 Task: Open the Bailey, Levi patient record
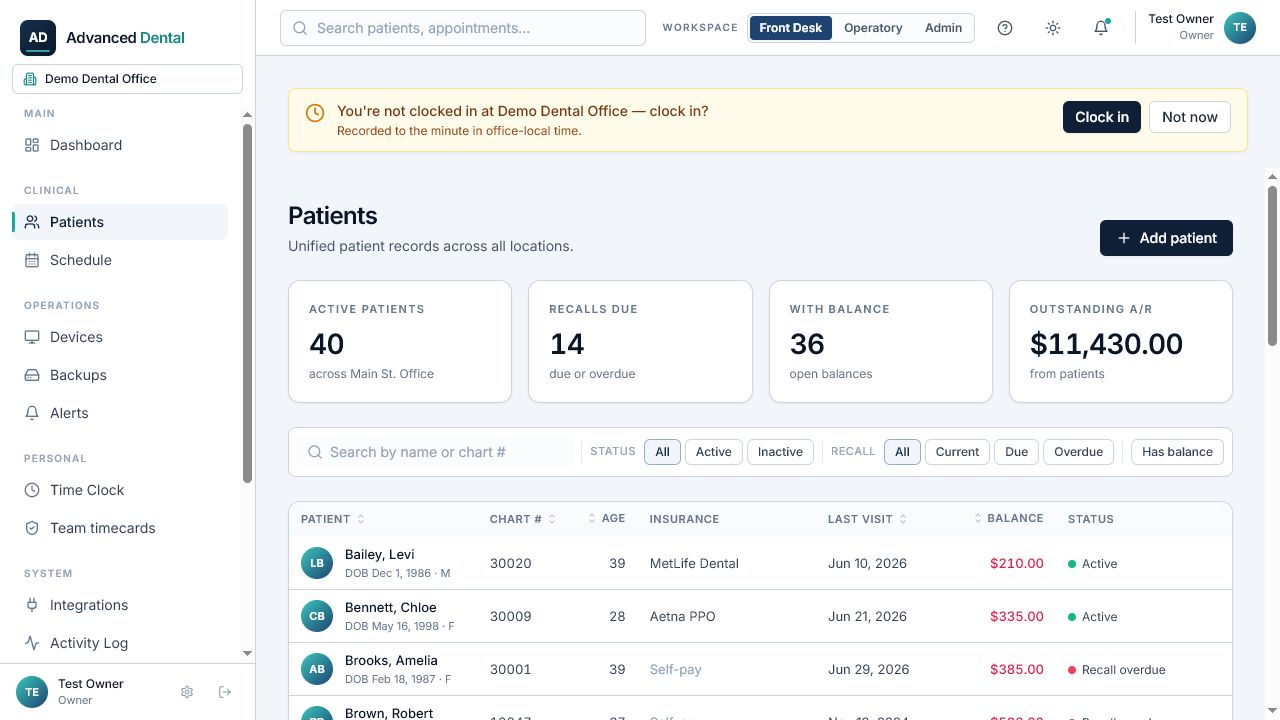760,563
